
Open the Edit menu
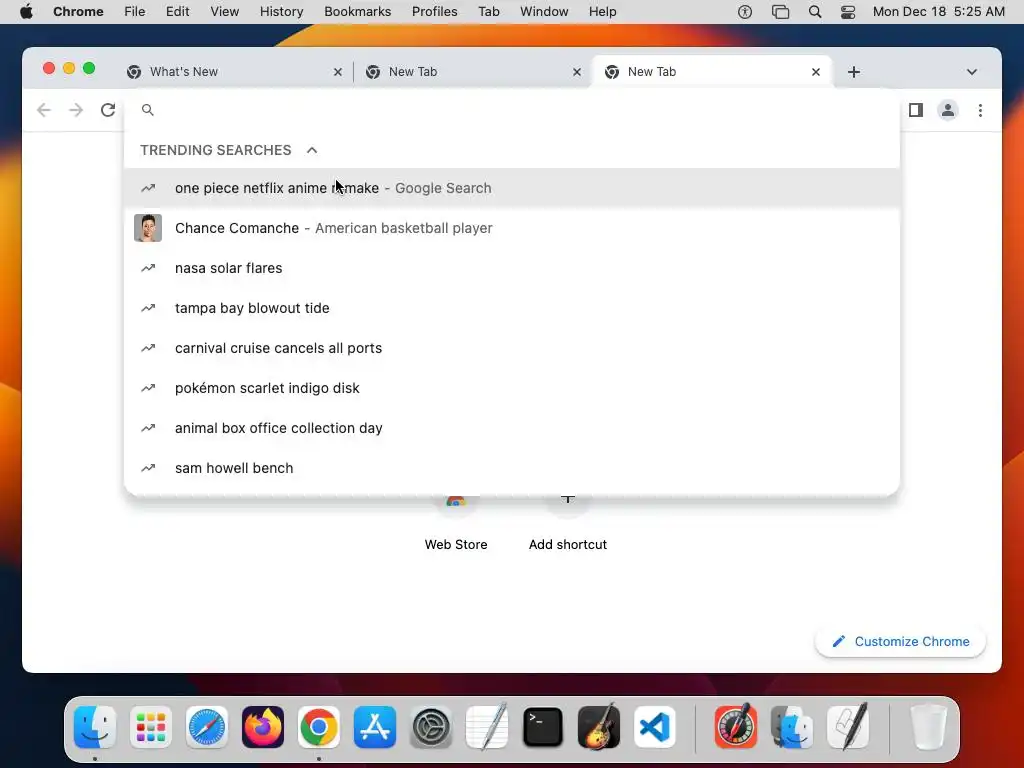[177, 12]
